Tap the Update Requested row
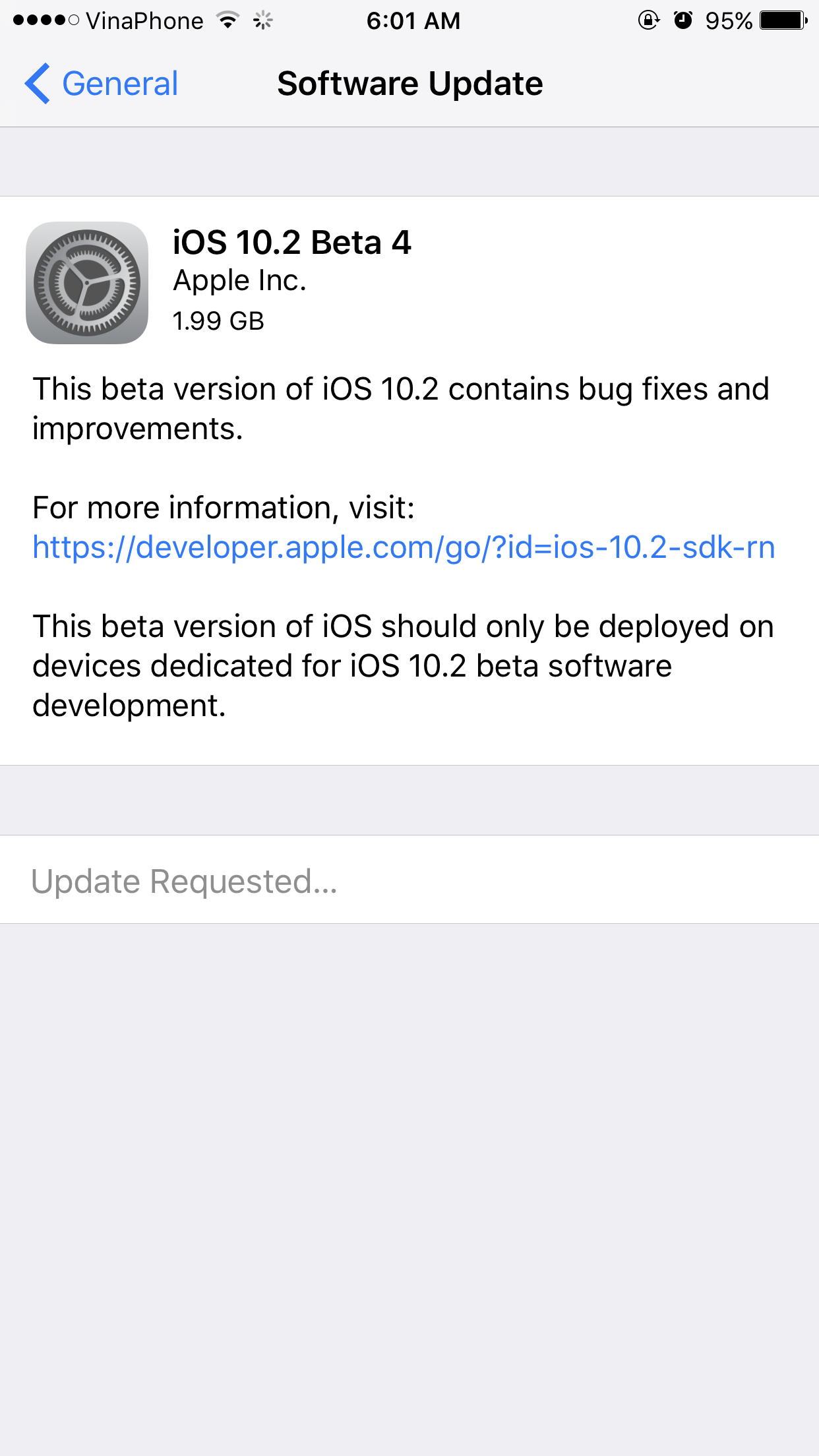Viewport: 819px width, 1456px height. click(x=409, y=880)
